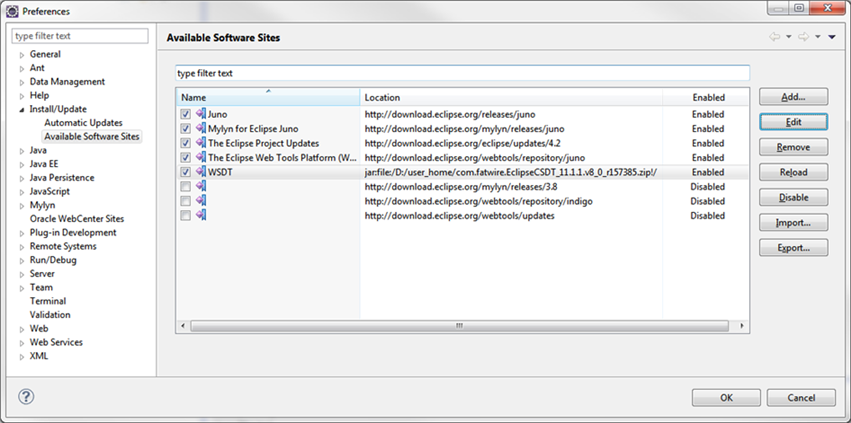
Task: Collapse the Install/Update tree node
Action: click(x=22, y=110)
